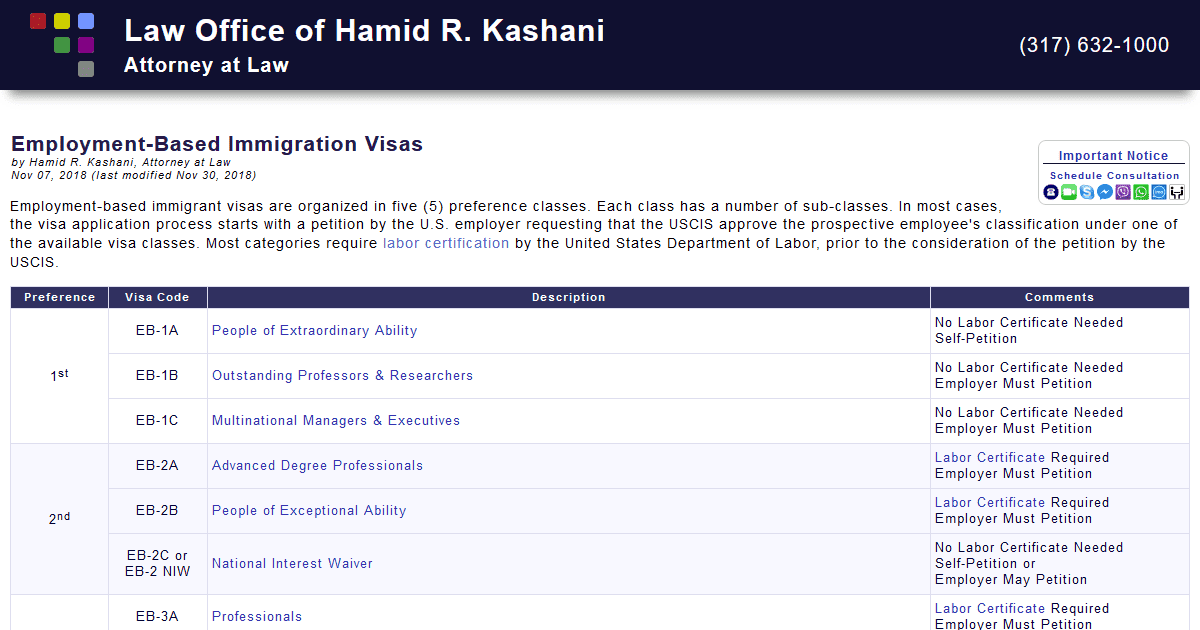The height and width of the screenshot is (630, 1200).
Task: Choose the Skype consultation icon
Action: pos(1087,191)
